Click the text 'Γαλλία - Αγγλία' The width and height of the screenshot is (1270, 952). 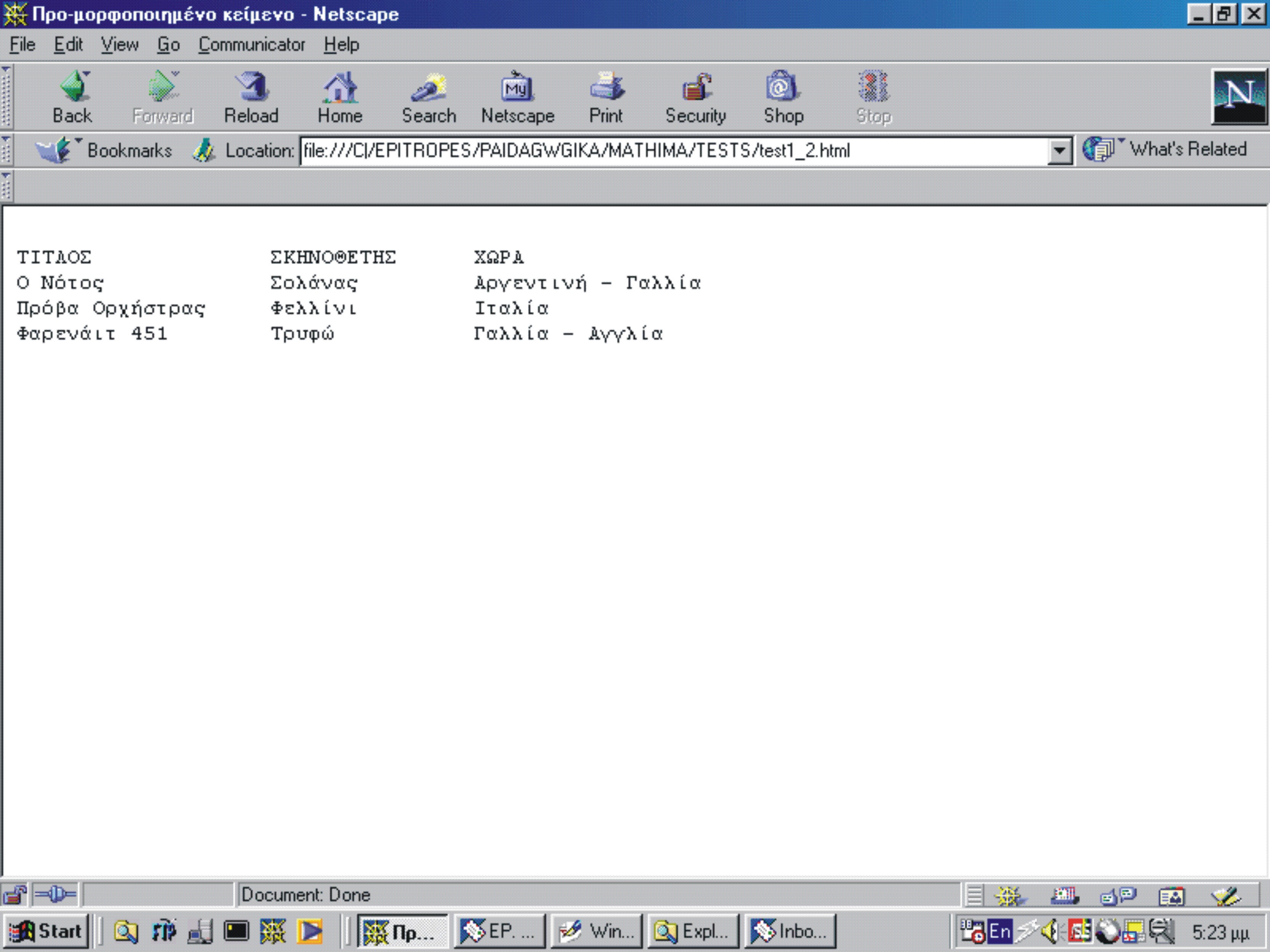click(x=569, y=334)
